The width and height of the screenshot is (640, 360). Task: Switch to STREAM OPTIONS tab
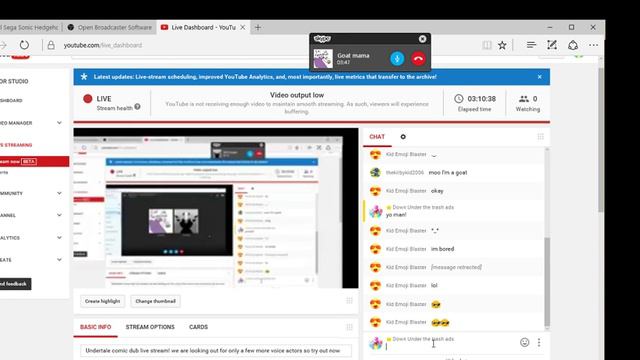(150, 327)
